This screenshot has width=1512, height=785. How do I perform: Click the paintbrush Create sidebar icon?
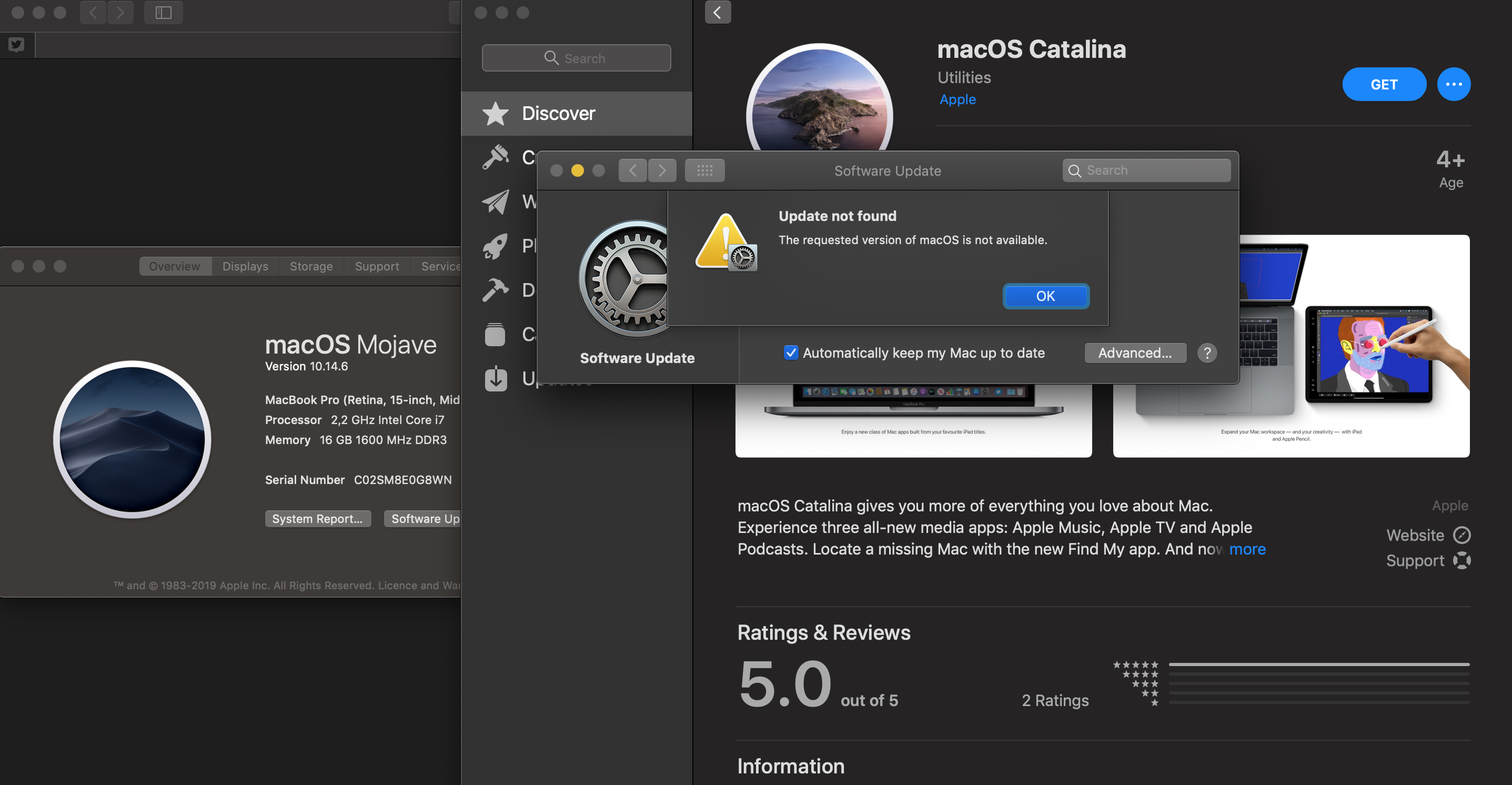pos(496,157)
